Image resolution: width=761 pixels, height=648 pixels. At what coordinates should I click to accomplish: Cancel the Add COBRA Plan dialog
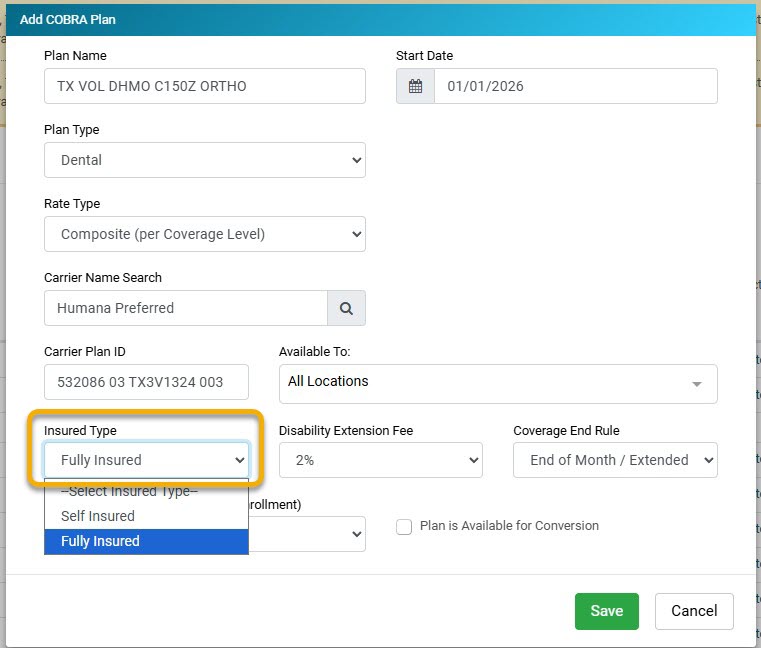(x=693, y=611)
